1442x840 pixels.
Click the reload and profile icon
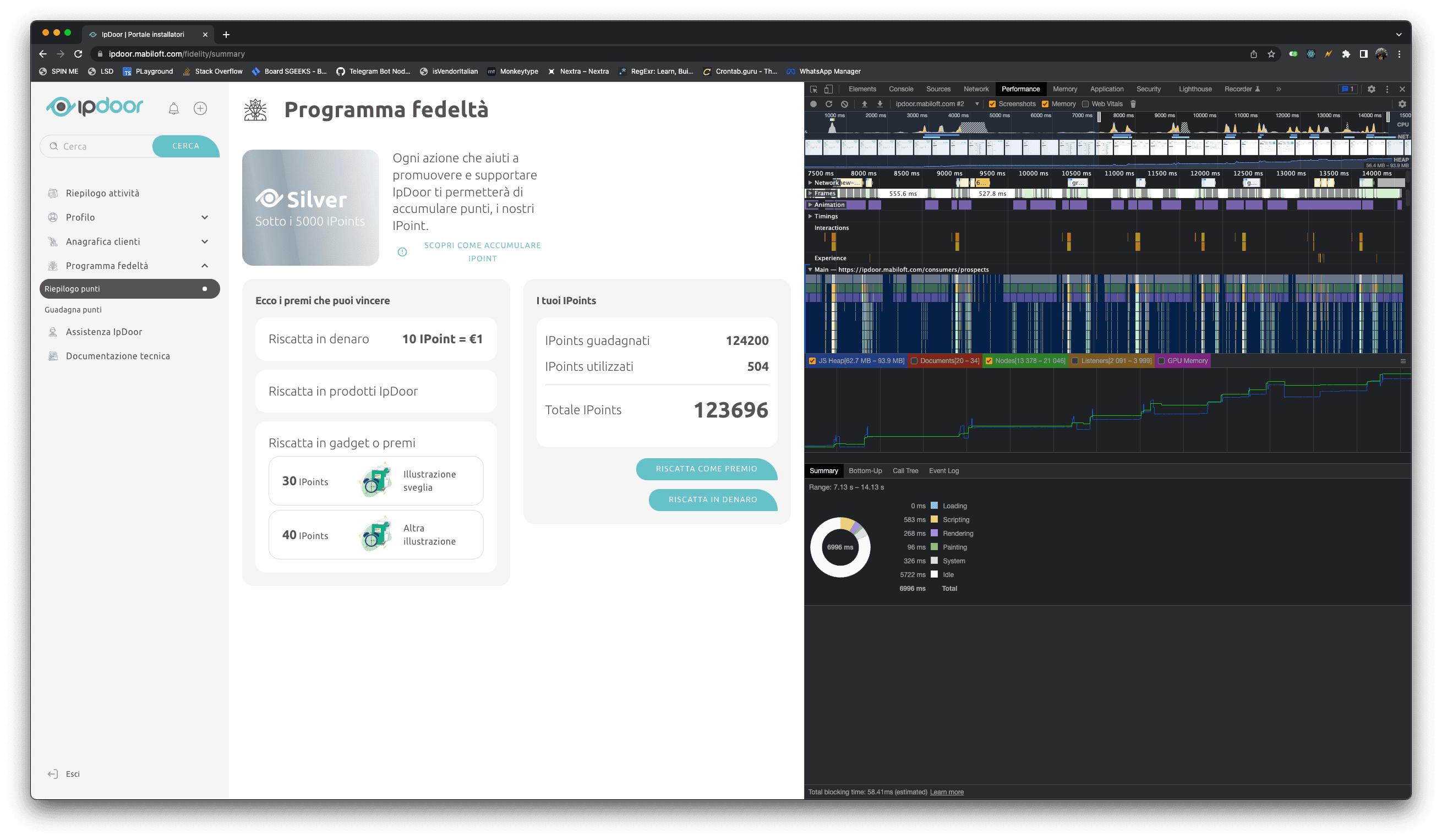point(828,104)
